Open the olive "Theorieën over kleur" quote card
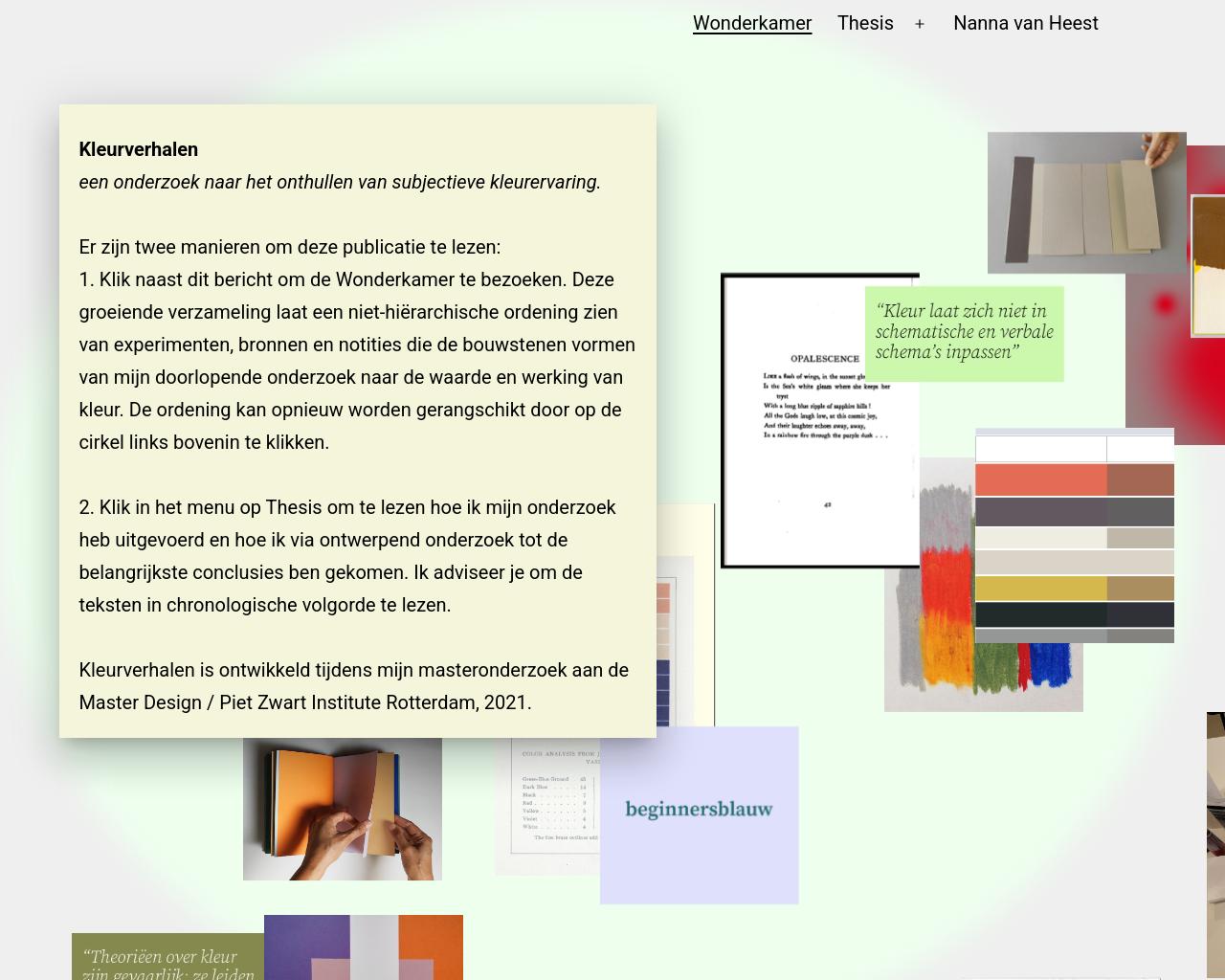 167,957
